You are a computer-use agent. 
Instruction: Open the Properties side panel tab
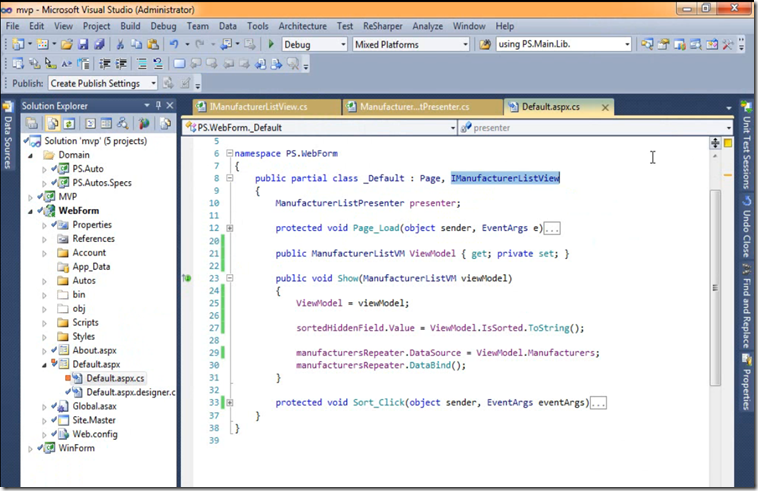coord(746,382)
